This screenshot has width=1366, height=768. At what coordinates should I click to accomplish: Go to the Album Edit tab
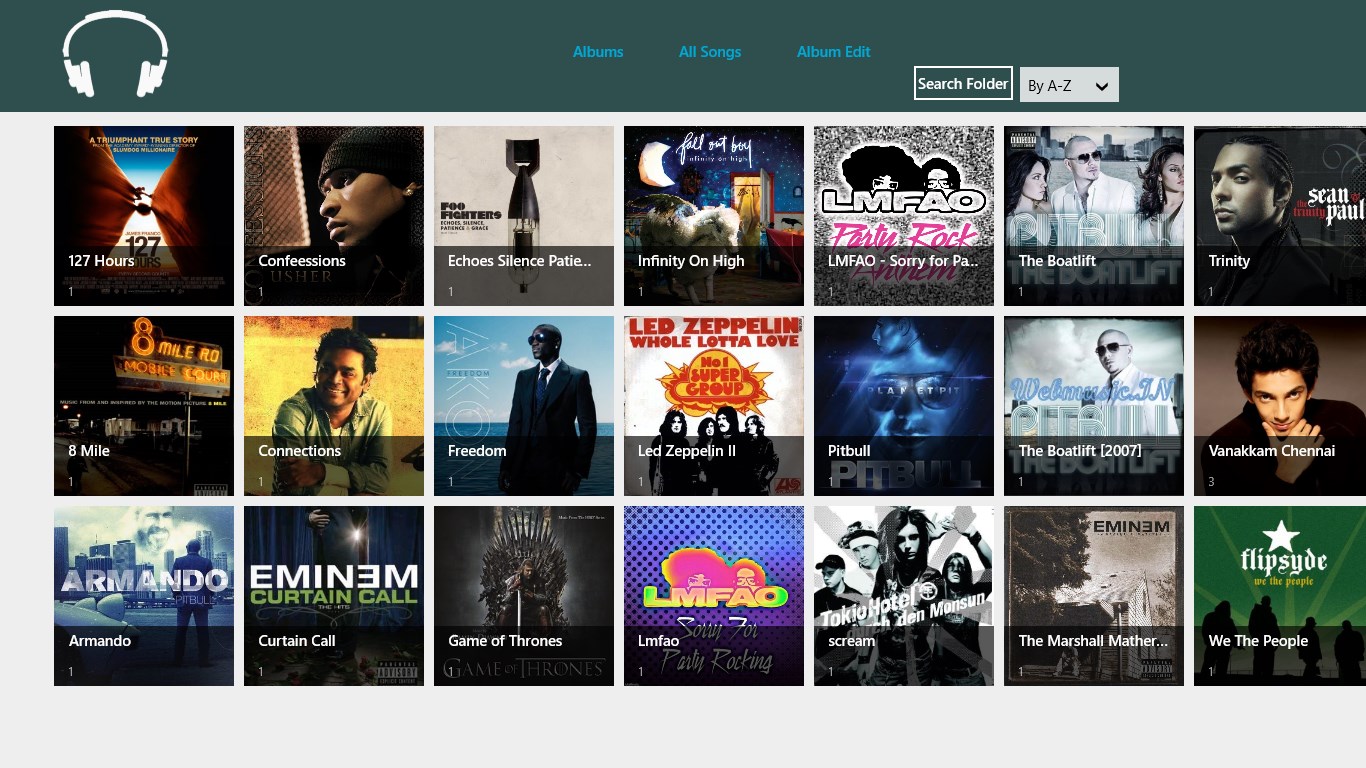833,52
